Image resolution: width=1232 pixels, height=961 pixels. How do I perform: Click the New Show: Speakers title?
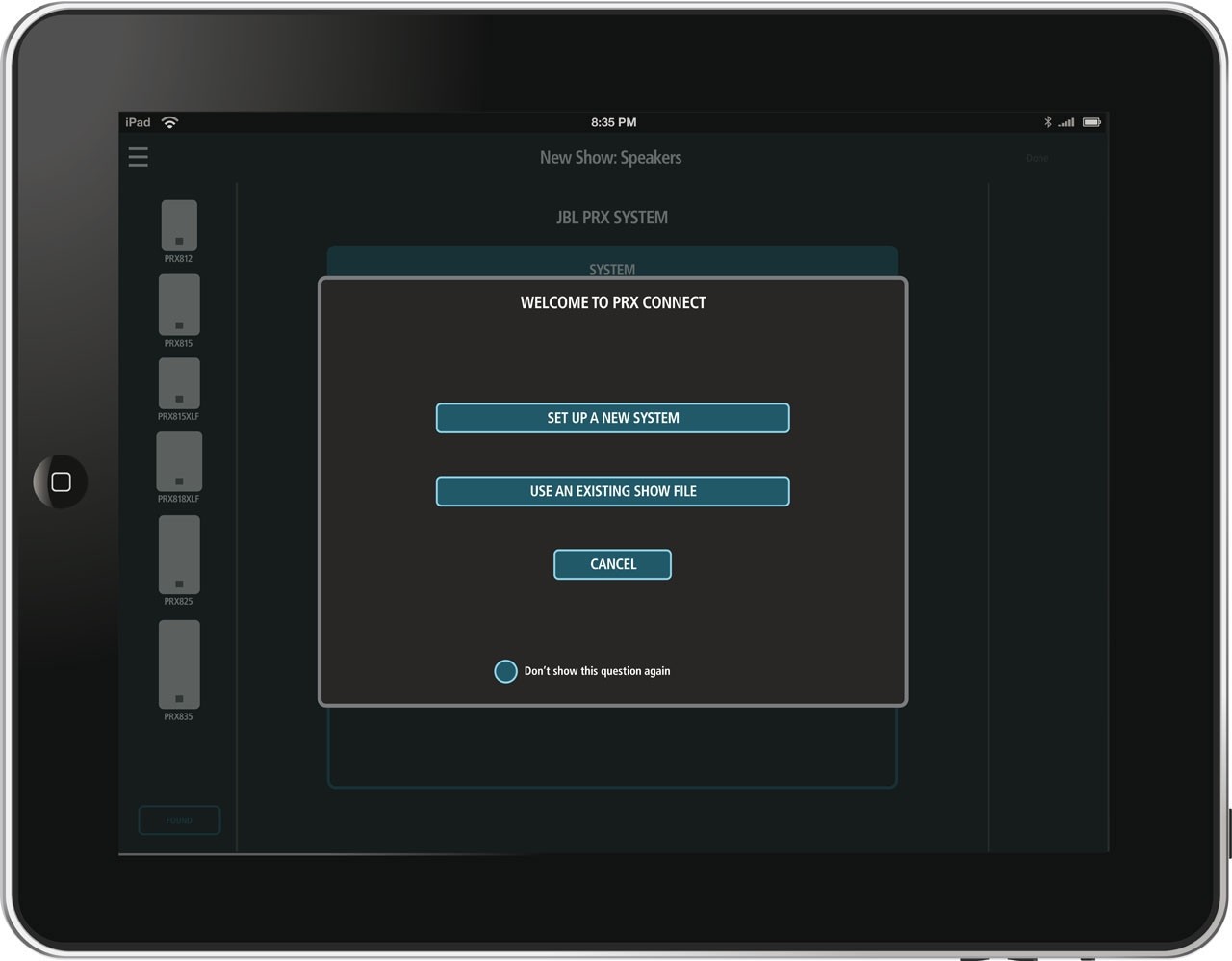click(x=610, y=158)
